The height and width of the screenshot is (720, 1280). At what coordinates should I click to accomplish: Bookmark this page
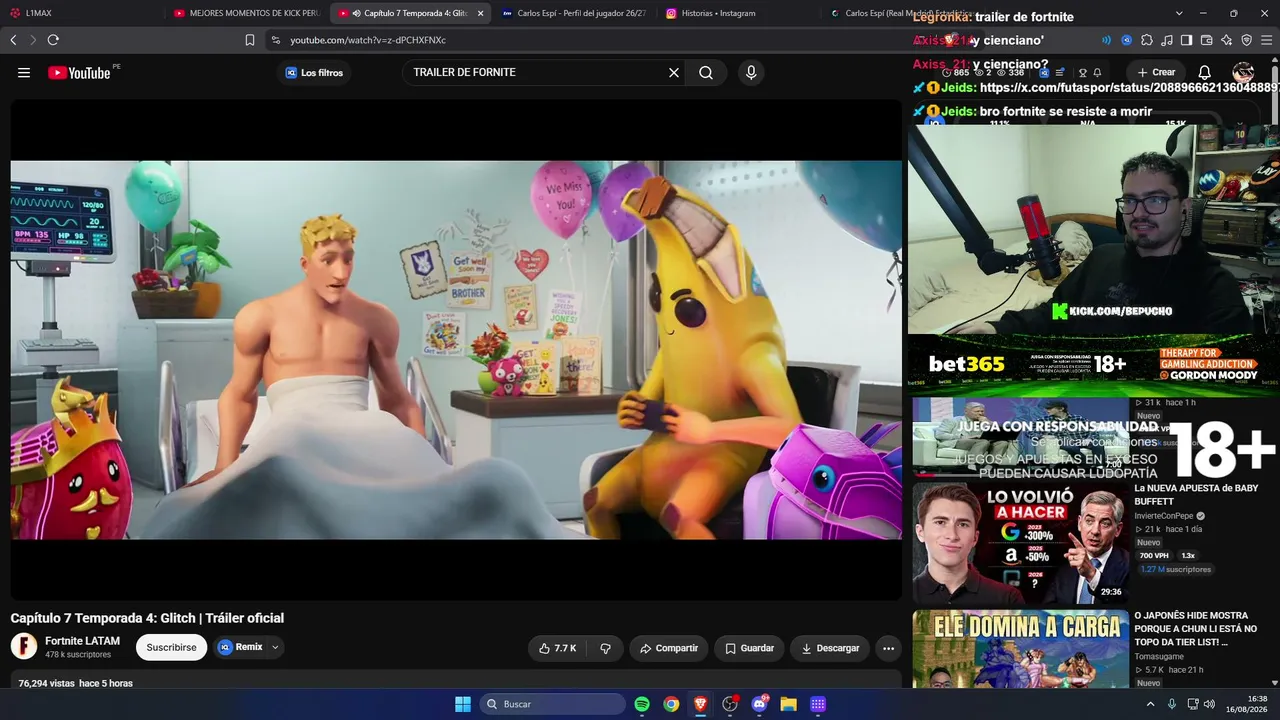[x=250, y=40]
